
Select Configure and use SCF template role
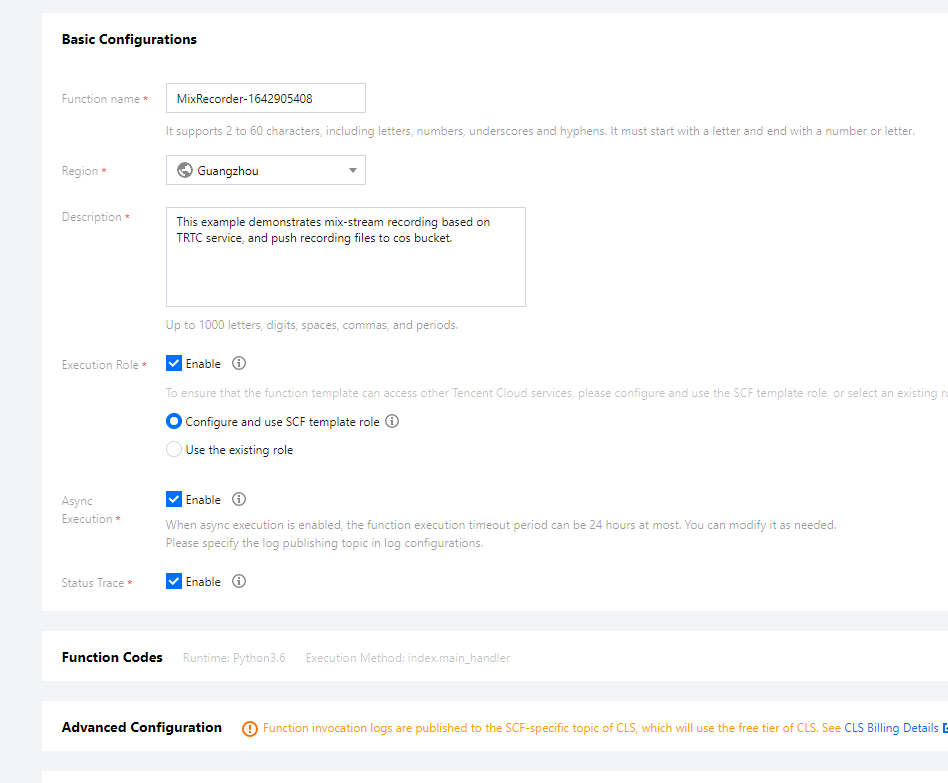tap(174, 422)
